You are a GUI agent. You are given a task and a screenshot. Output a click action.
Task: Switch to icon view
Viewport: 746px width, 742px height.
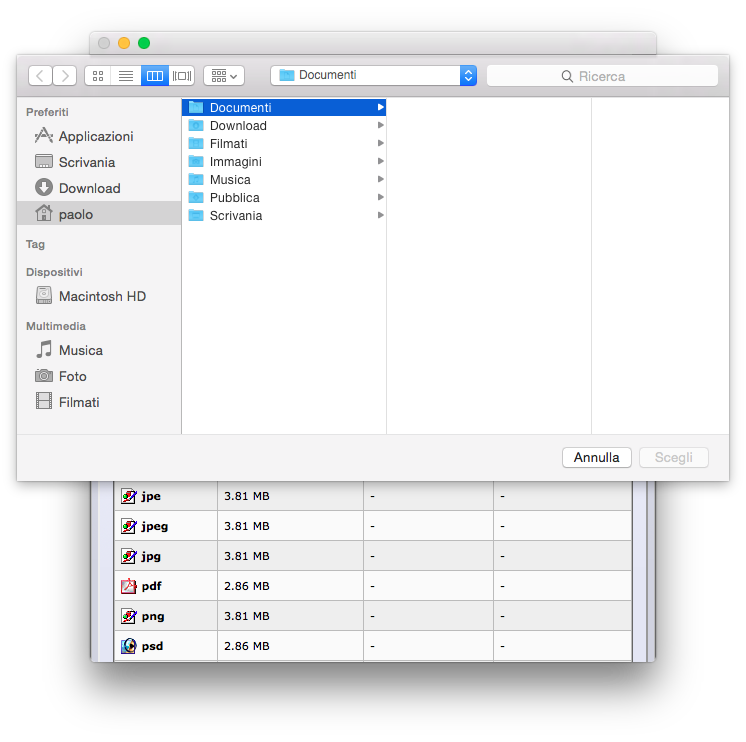point(98,76)
